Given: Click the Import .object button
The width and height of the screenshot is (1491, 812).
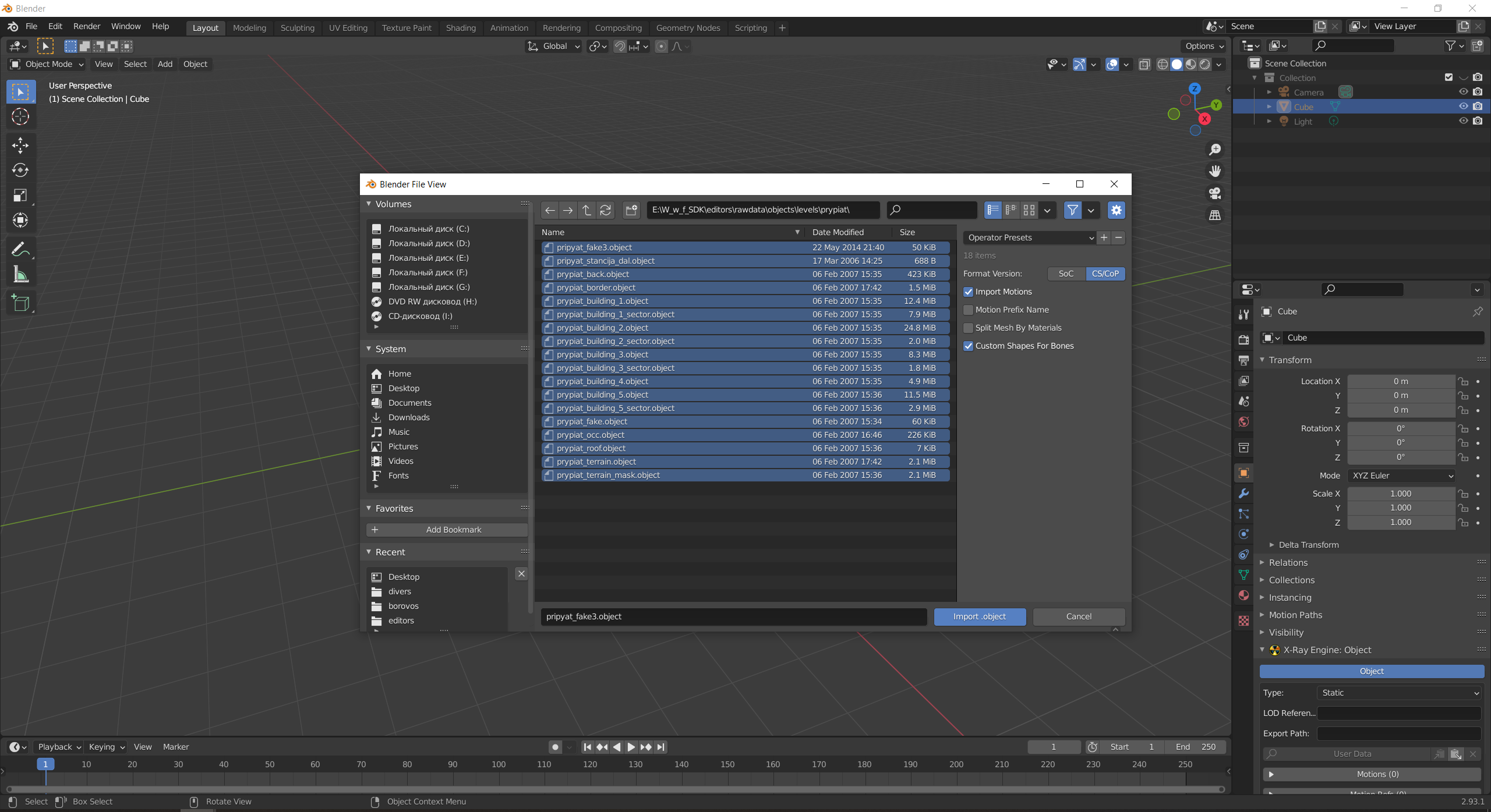Looking at the screenshot, I should click(x=980, y=617).
